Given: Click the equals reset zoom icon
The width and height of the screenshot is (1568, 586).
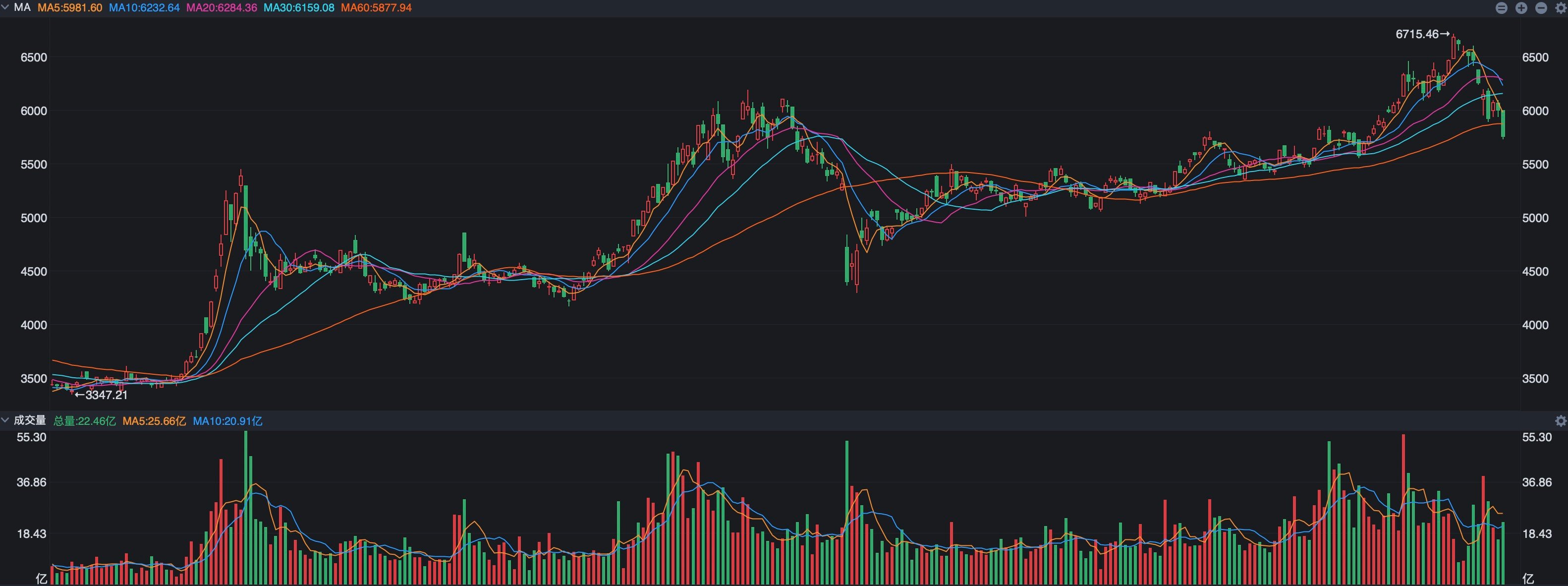Looking at the screenshot, I should [1501, 8].
